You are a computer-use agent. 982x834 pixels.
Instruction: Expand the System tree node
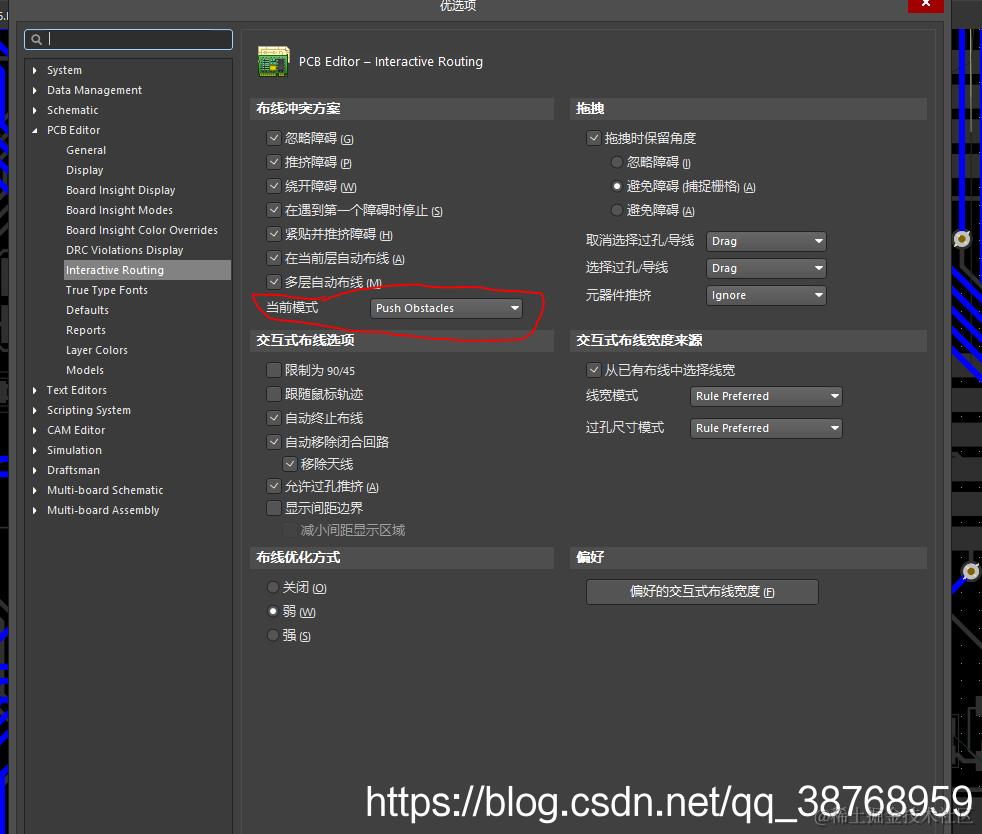point(34,70)
